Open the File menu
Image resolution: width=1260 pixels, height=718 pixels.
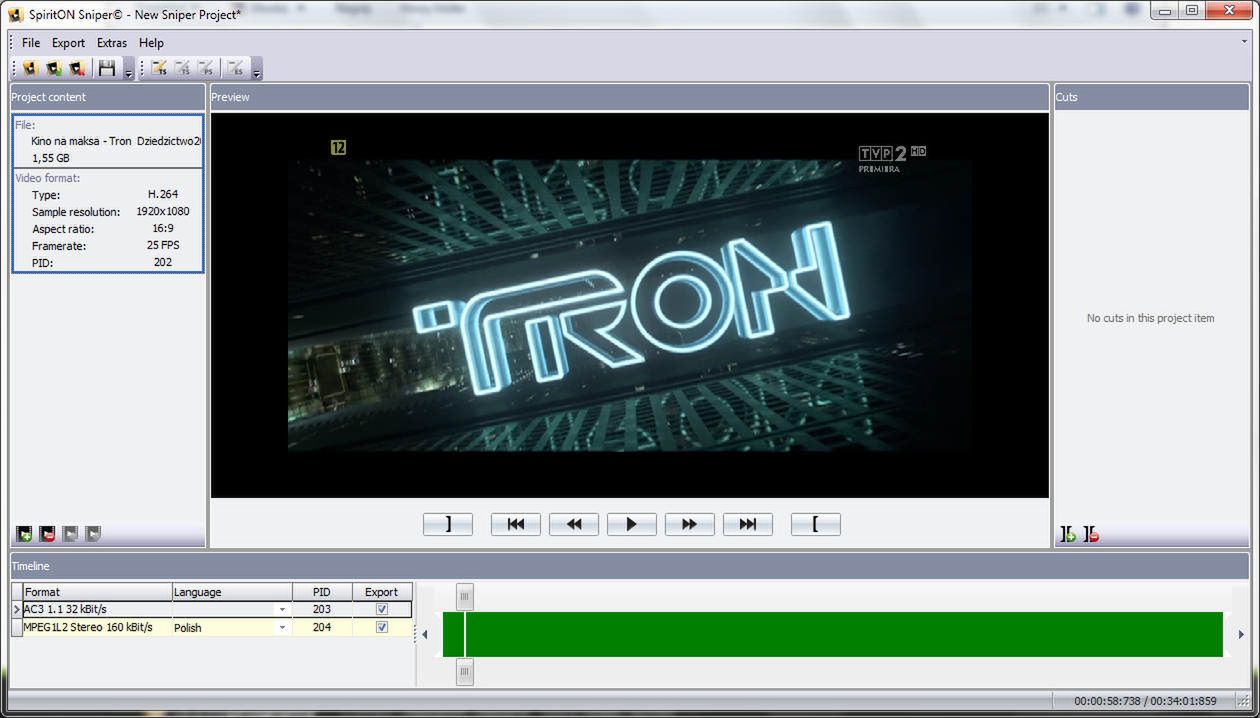pyautogui.click(x=31, y=43)
